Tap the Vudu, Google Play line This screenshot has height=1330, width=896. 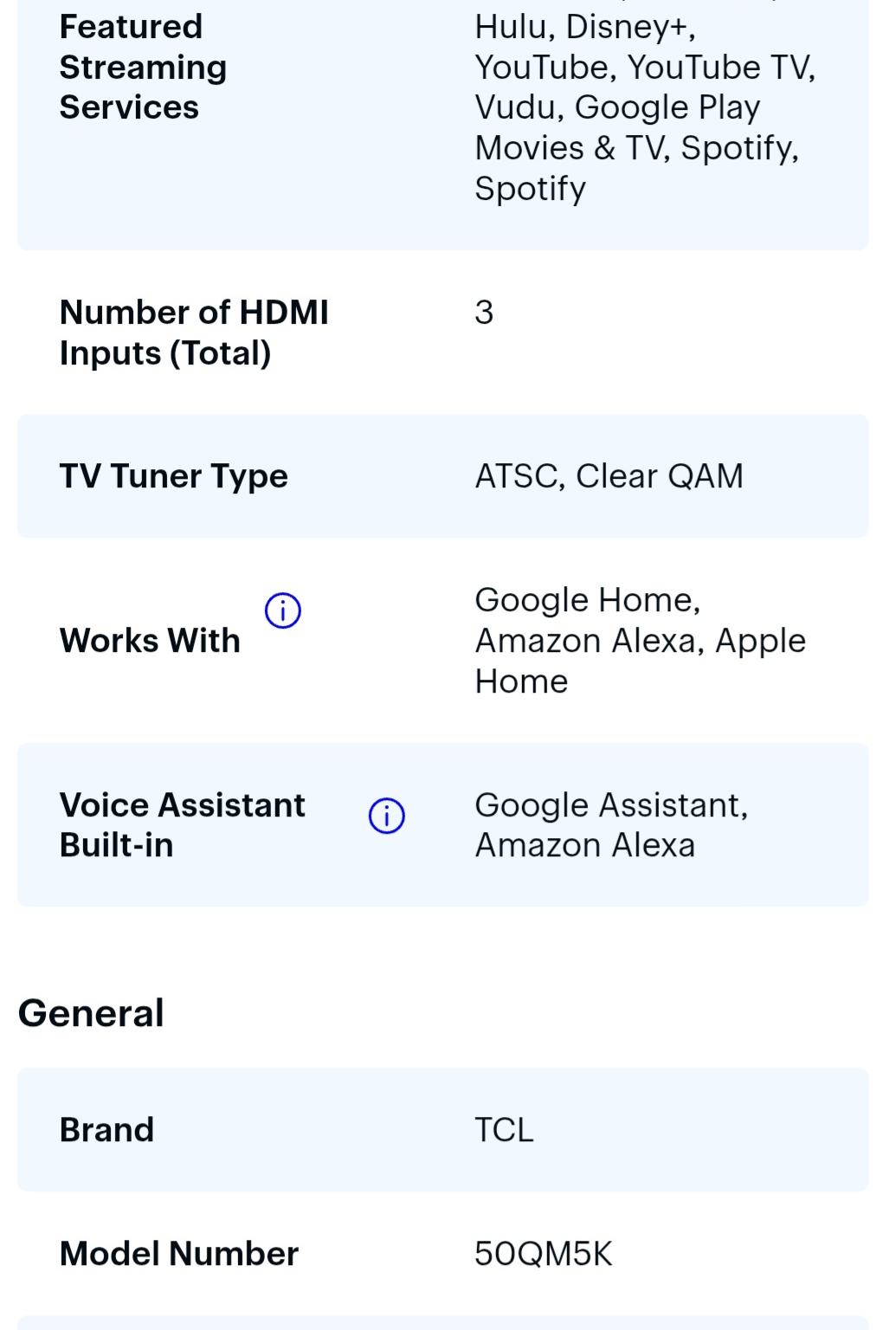617,107
